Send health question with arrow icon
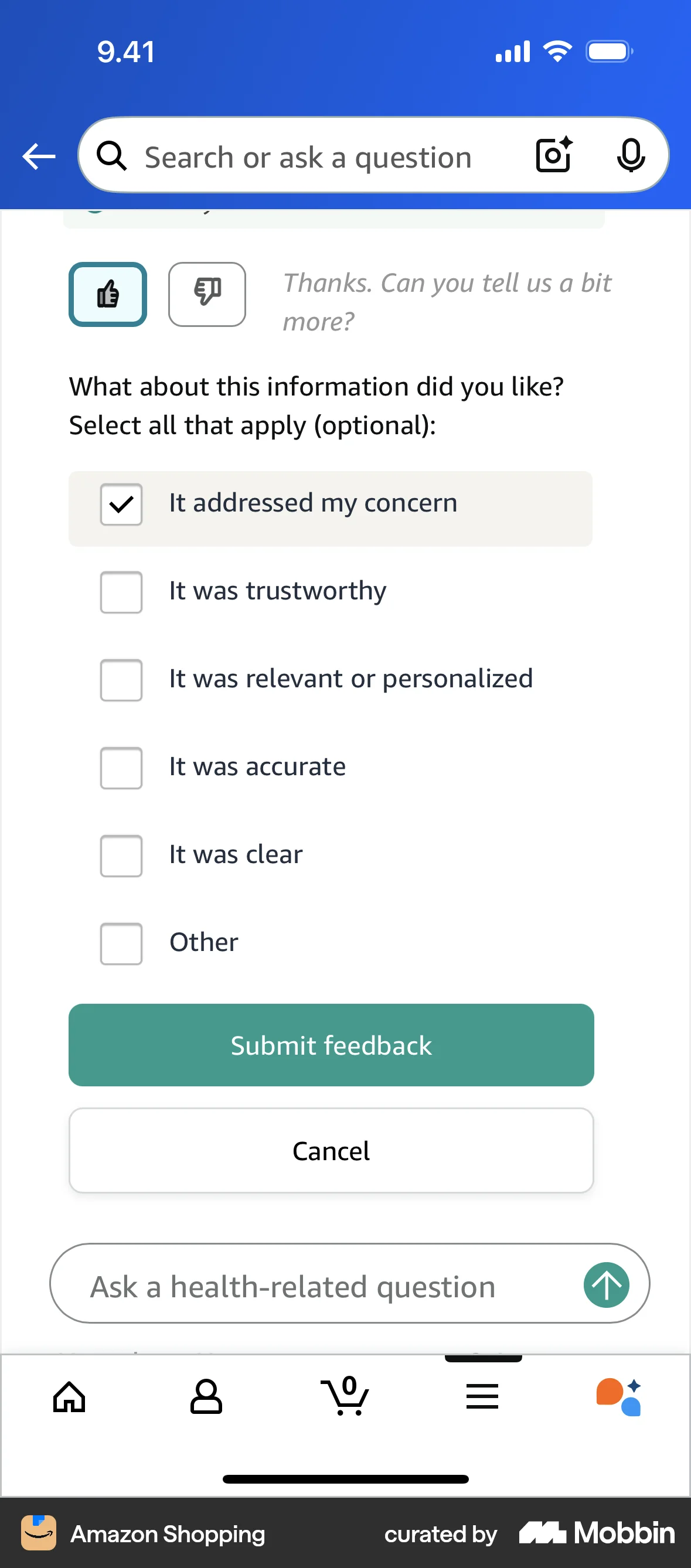This screenshot has width=691, height=1568. click(x=606, y=1285)
